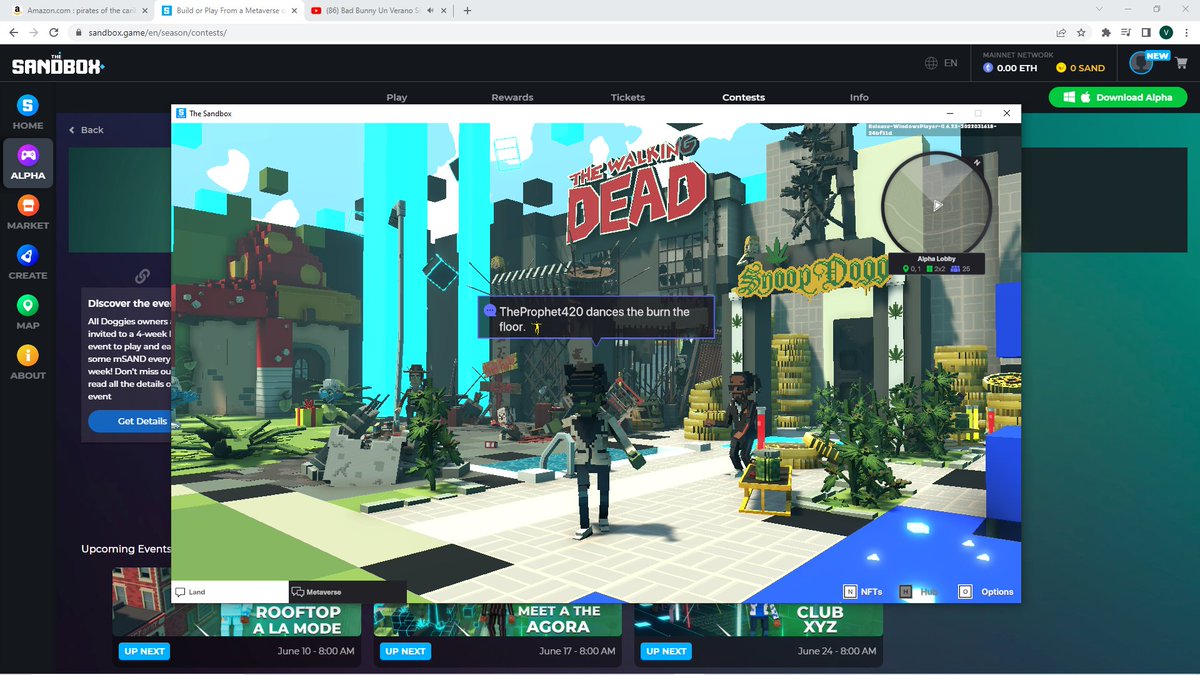Open the Meet A The Agora event thumbnail

497,619
